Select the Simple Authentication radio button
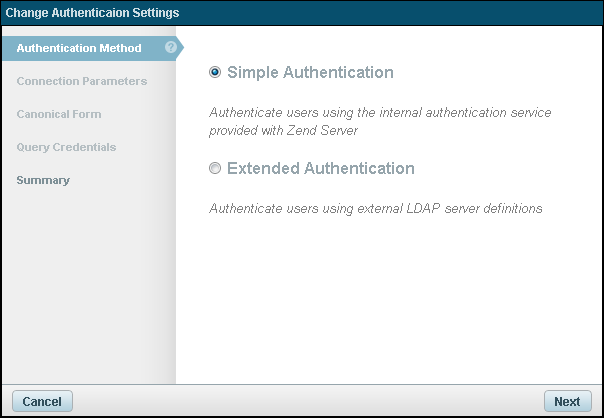Screen dimensions: 604x418 [x=215, y=73]
